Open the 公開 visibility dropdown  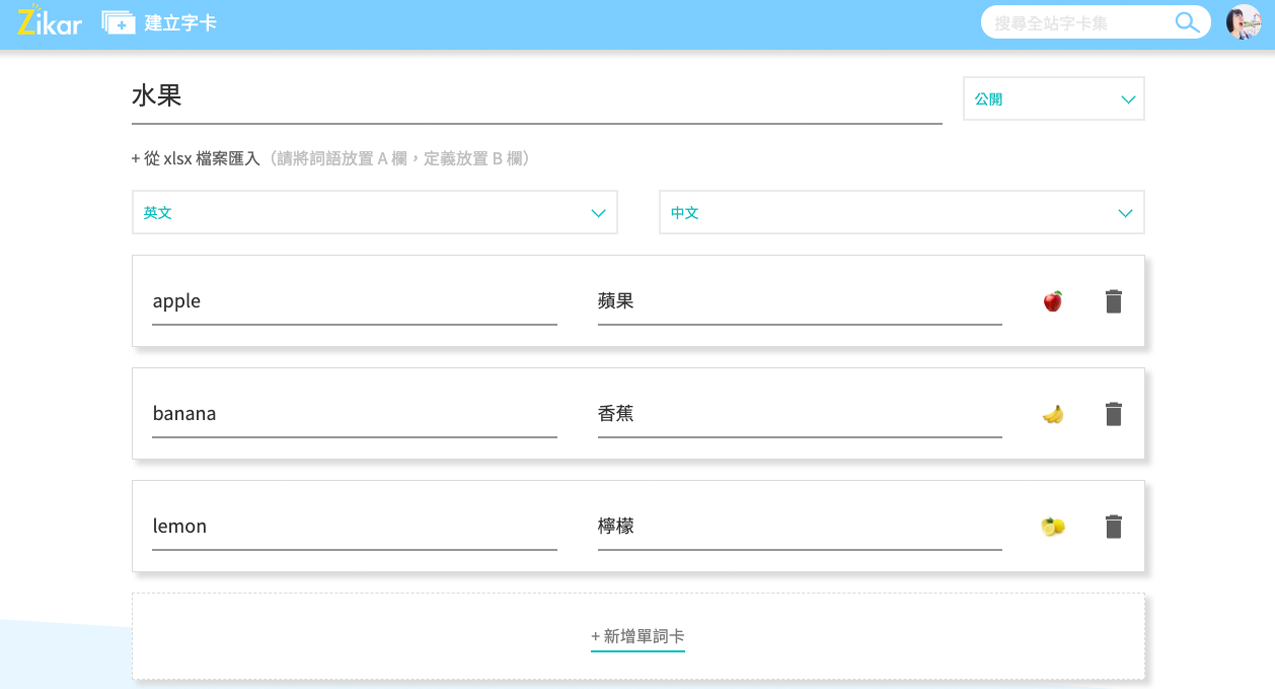click(1054, 99)
